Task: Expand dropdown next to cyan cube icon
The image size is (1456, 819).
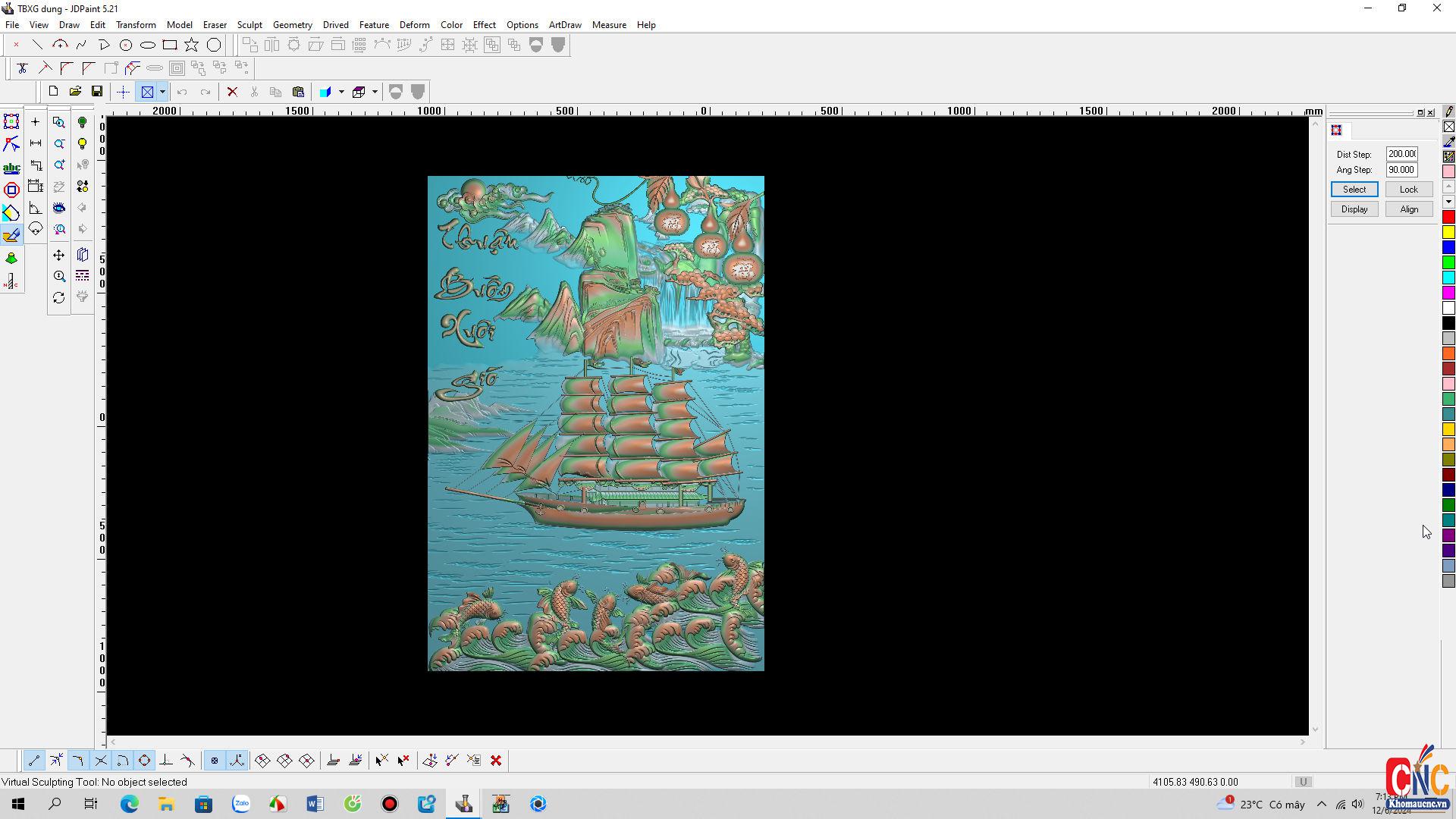Action: click(x=341, y=92)
